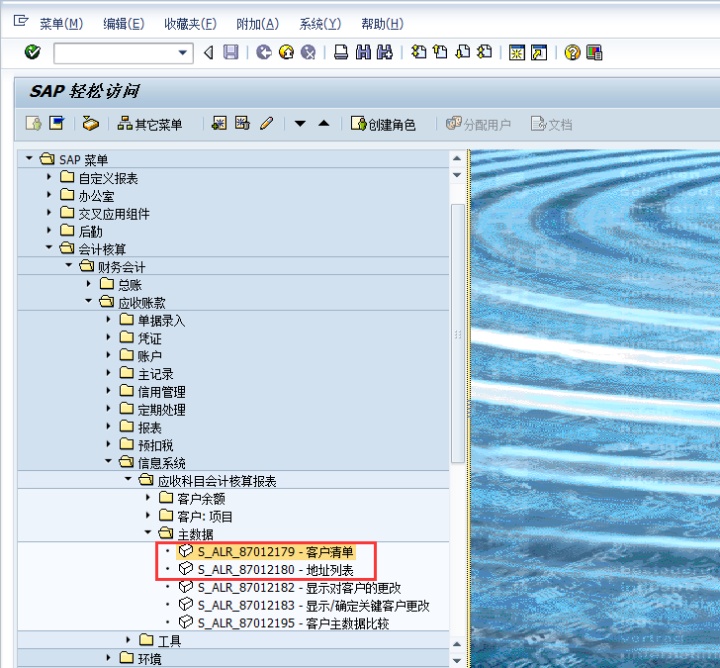
Task: Click the scroll-up arrow at top of tree
Action: (457, 158)
